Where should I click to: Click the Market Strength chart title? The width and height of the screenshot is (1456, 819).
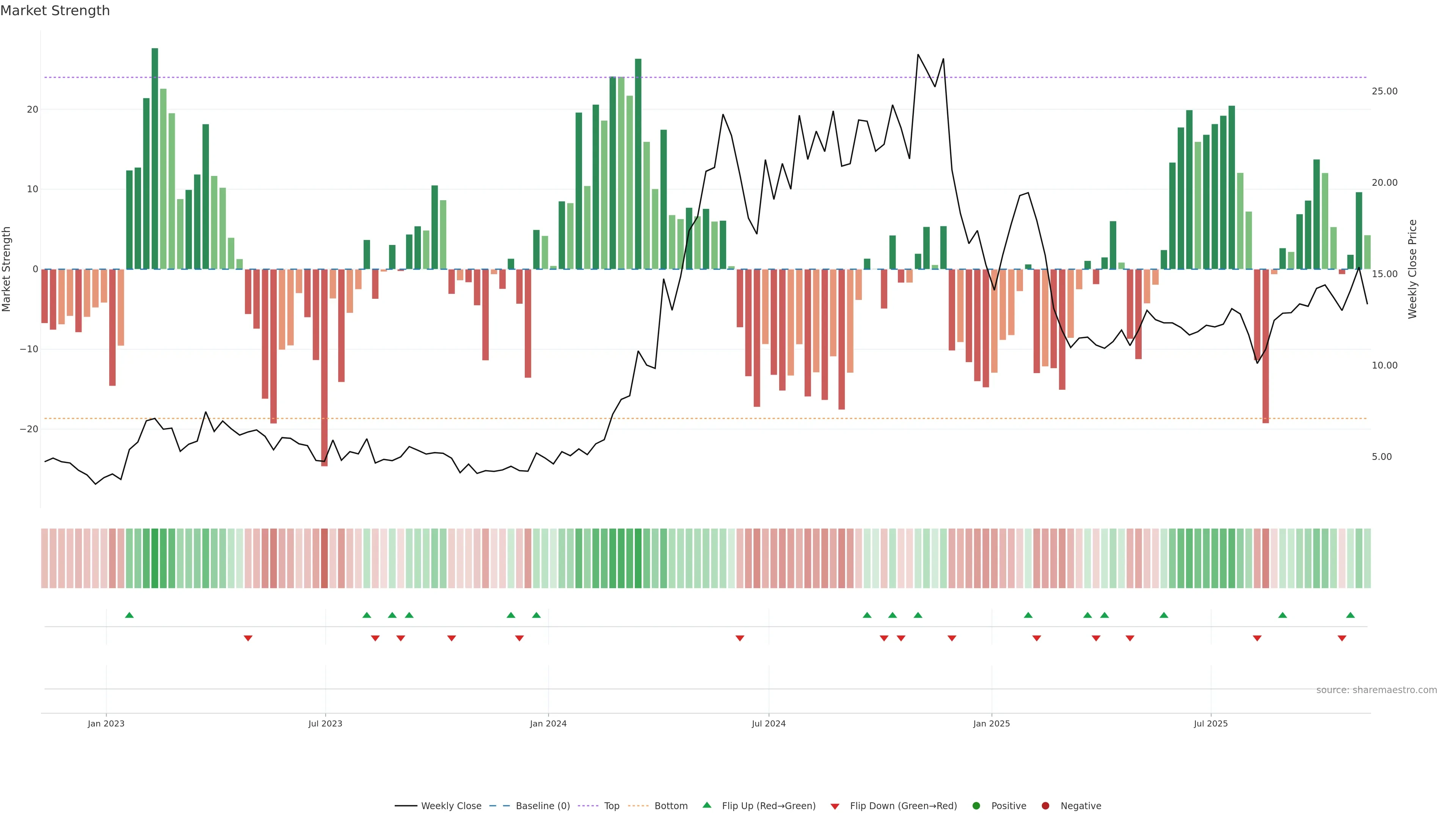(x=55, y=11)
